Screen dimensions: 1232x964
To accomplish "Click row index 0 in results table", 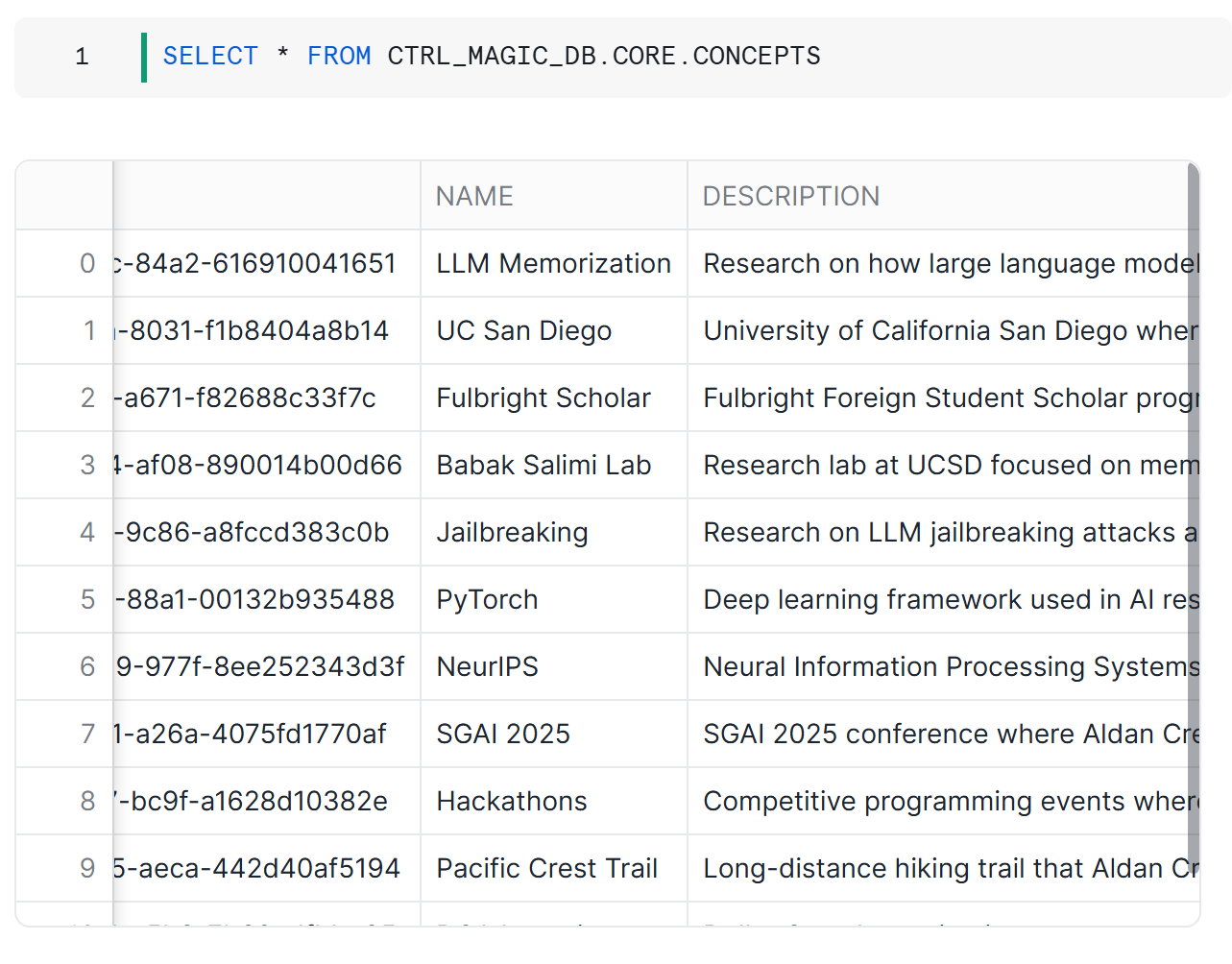I will pyautogui.click(x=87, y=263).
